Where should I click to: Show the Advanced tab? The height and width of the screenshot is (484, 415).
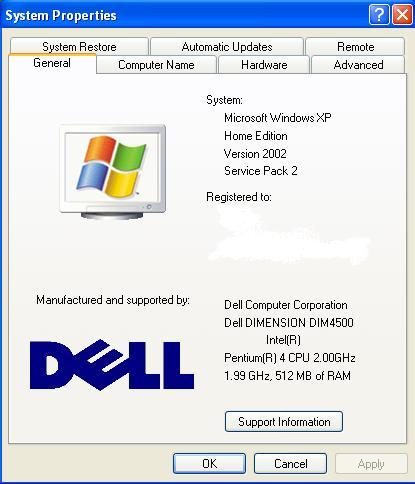click(358, 65)
